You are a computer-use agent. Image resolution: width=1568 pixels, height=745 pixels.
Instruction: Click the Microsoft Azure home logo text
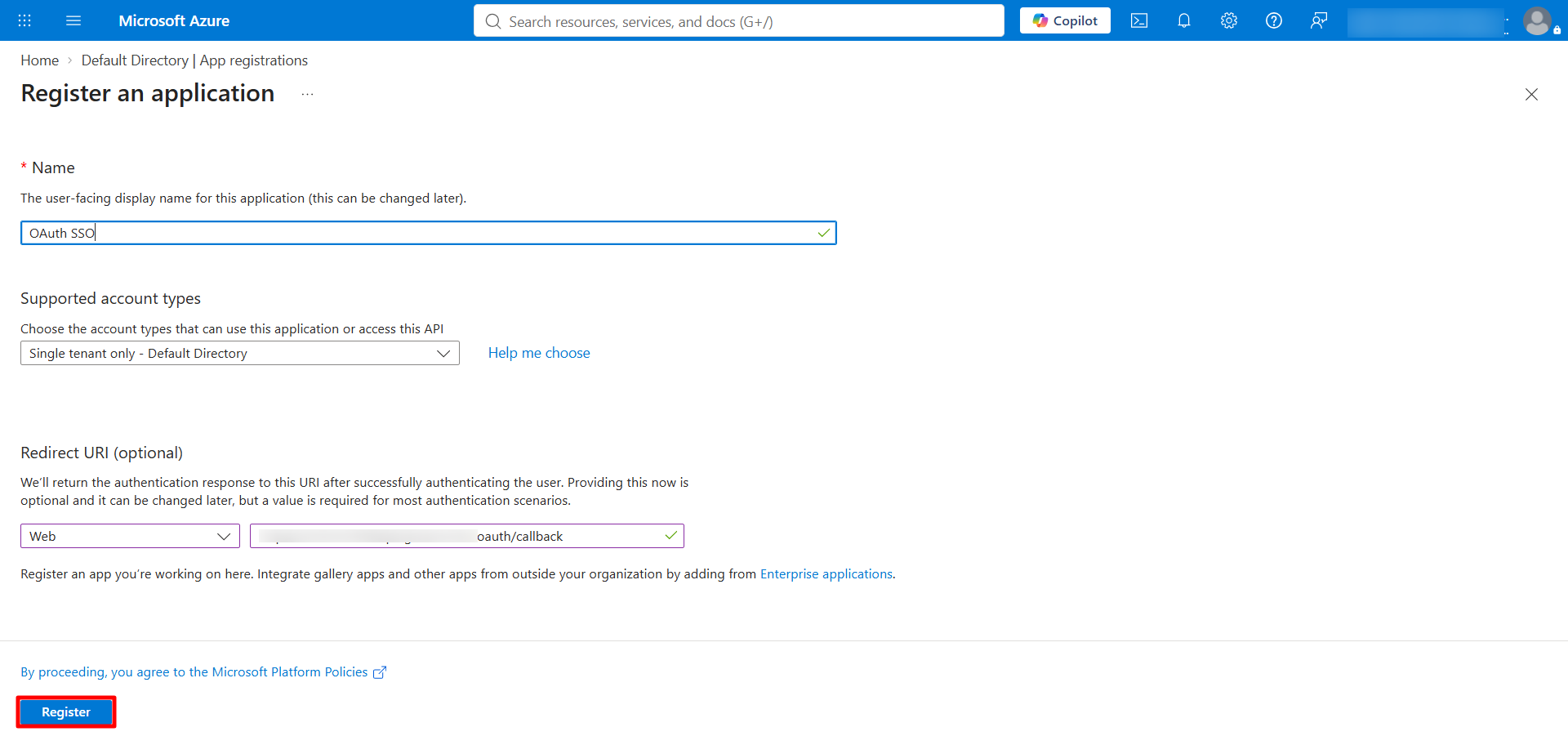coord(174,20)
